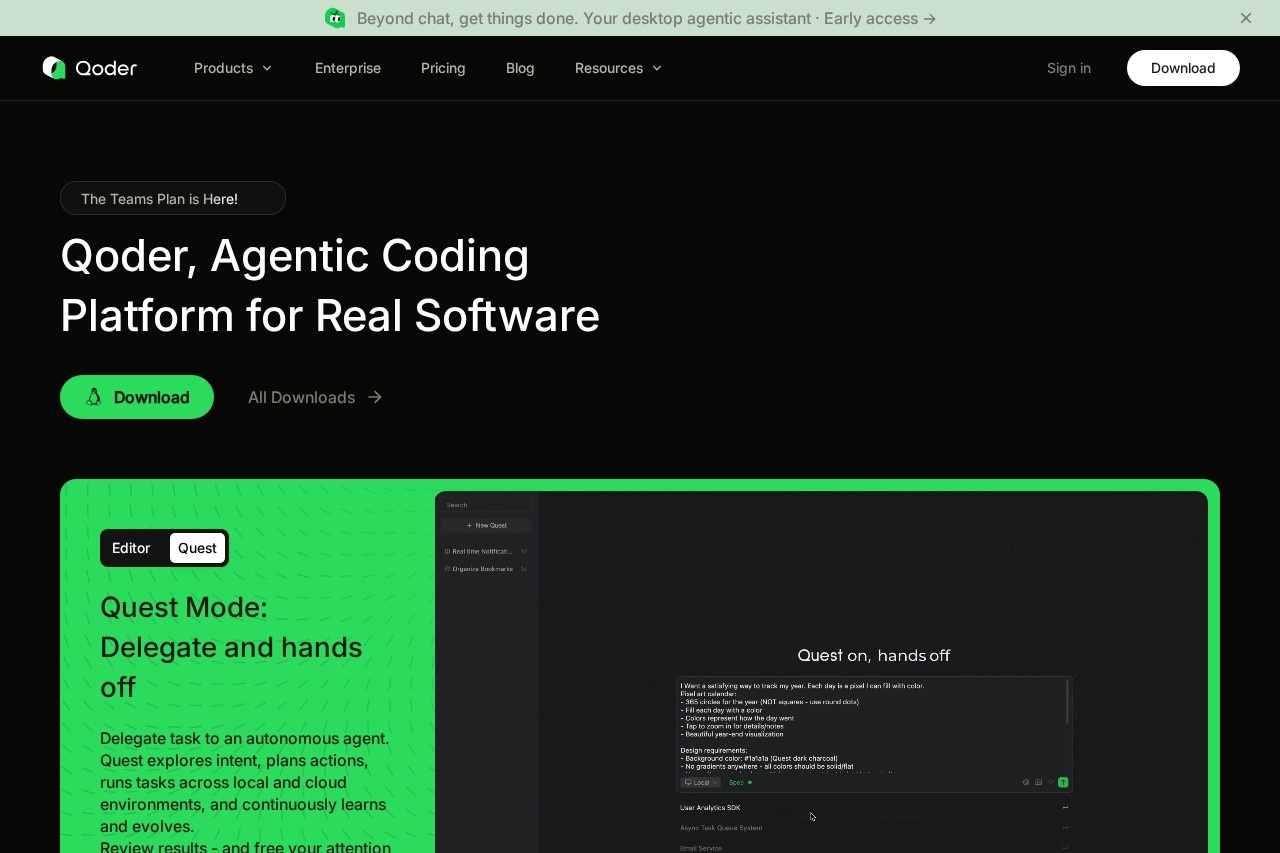Click the Sign in link
The height and width of the screenshot is (853, 1280).
click(x=1069, y=68)
